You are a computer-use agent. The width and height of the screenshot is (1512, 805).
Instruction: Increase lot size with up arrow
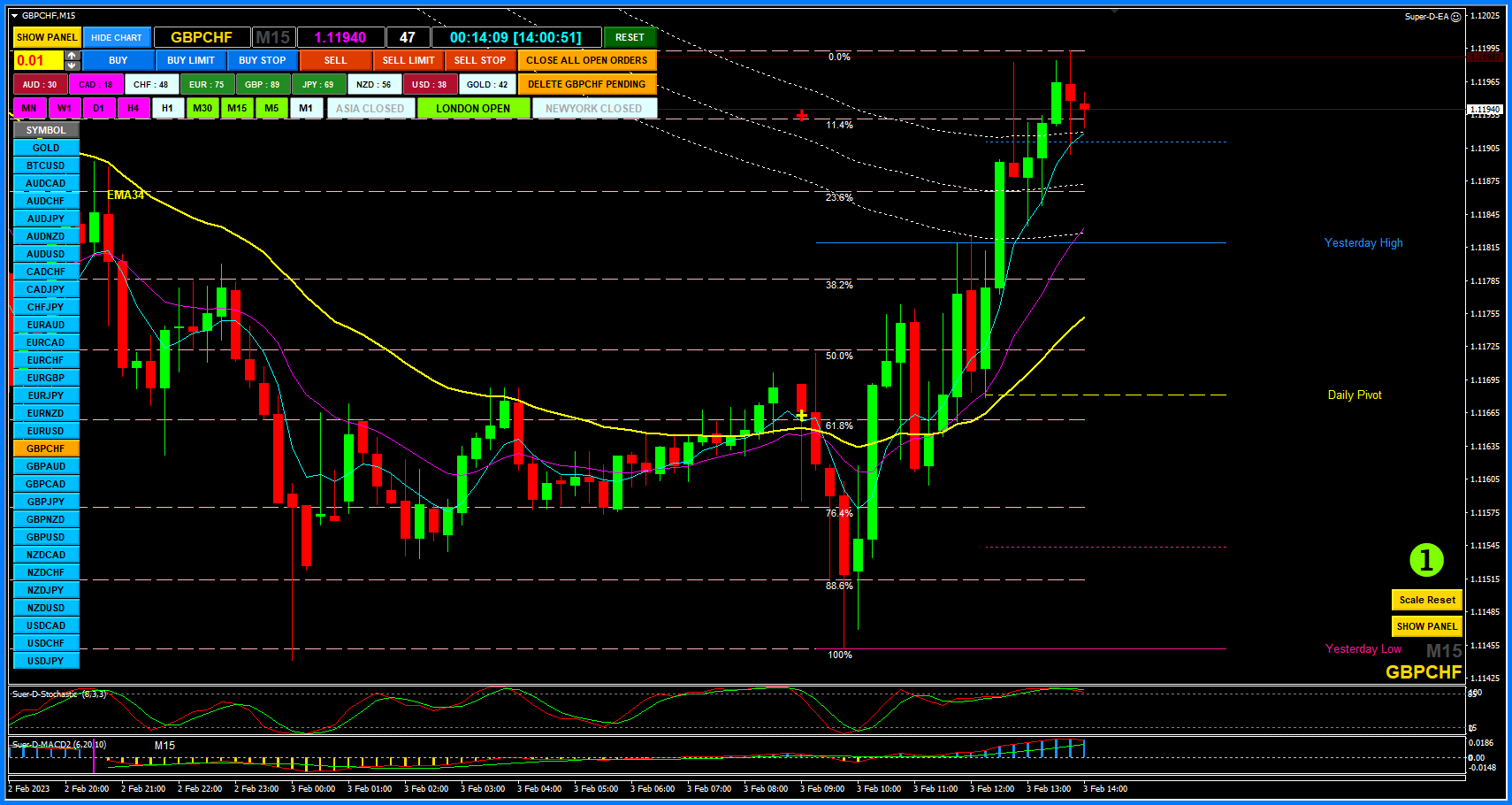[x=73, y=56]
